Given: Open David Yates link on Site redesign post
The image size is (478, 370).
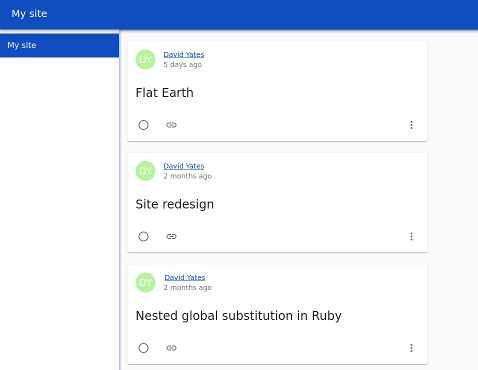Looking at the screenshot, I should tap(184, 166).
